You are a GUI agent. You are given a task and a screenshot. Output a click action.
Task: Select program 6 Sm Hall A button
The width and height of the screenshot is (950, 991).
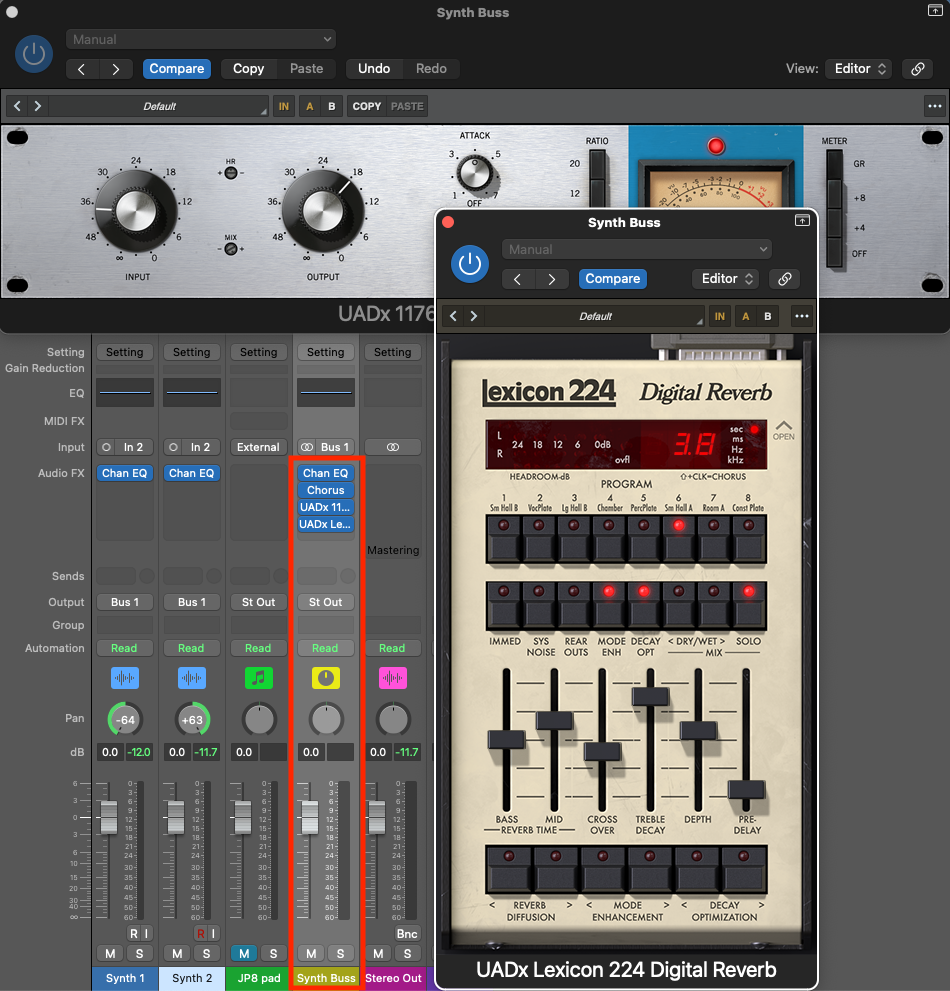point(678,539)
